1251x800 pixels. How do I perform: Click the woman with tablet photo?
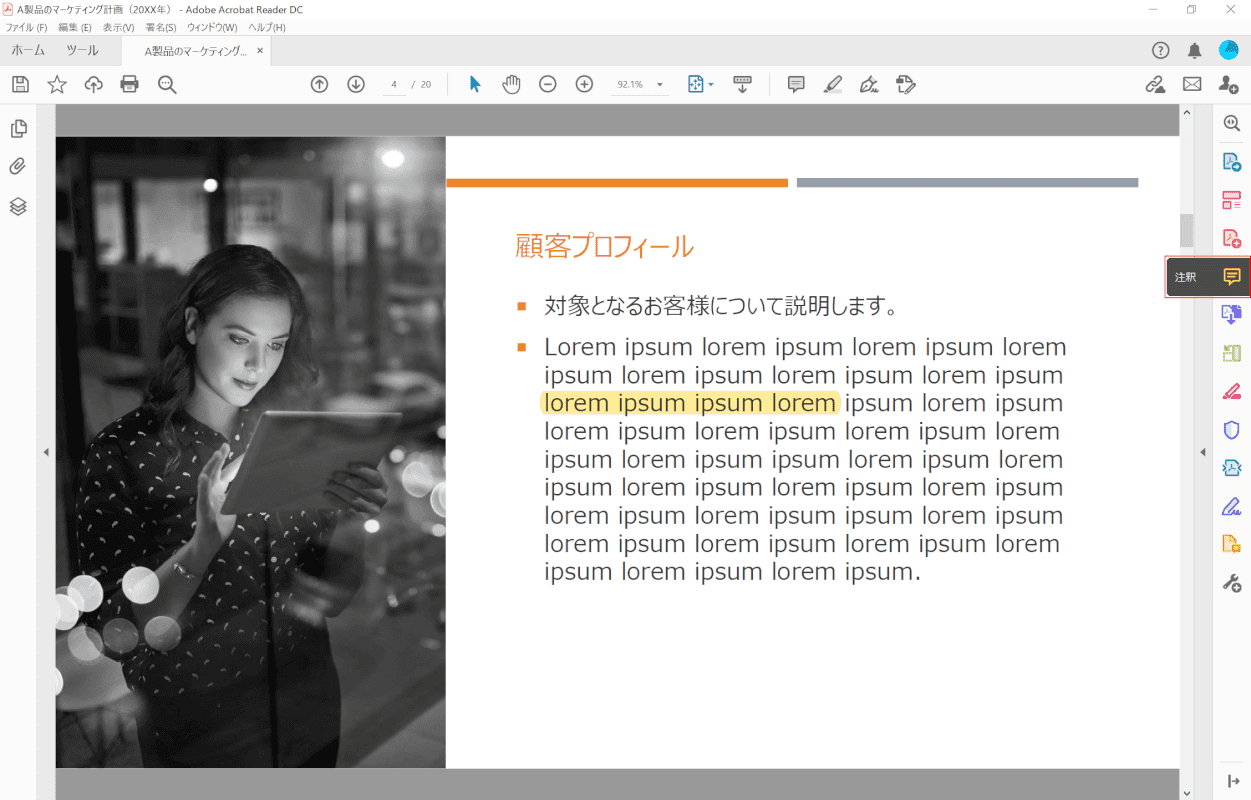(250, 452)
